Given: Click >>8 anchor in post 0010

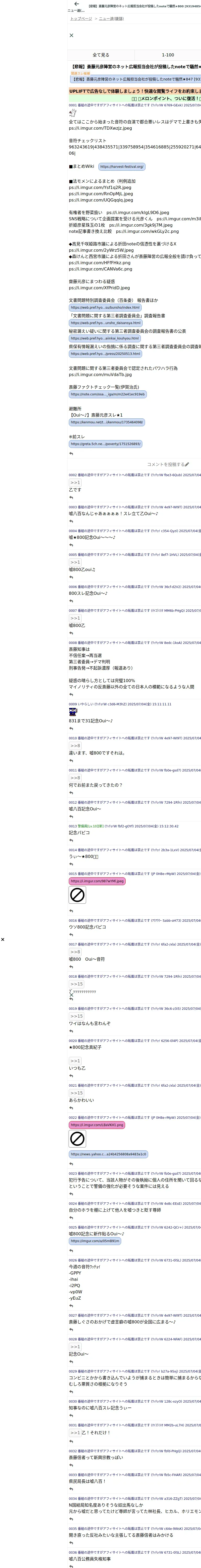Looking at the screenshot, I should [x=75, y=746].
